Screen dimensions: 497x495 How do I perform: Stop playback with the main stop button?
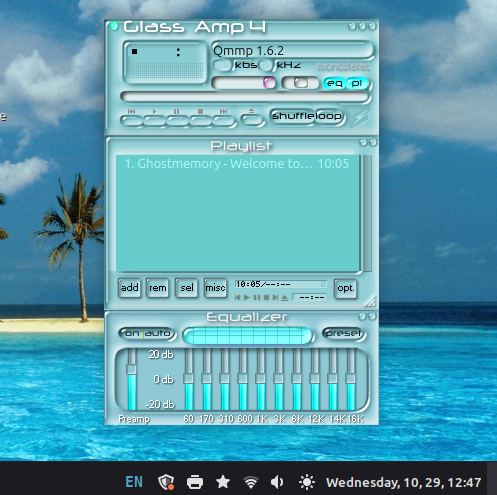point(200,121)
